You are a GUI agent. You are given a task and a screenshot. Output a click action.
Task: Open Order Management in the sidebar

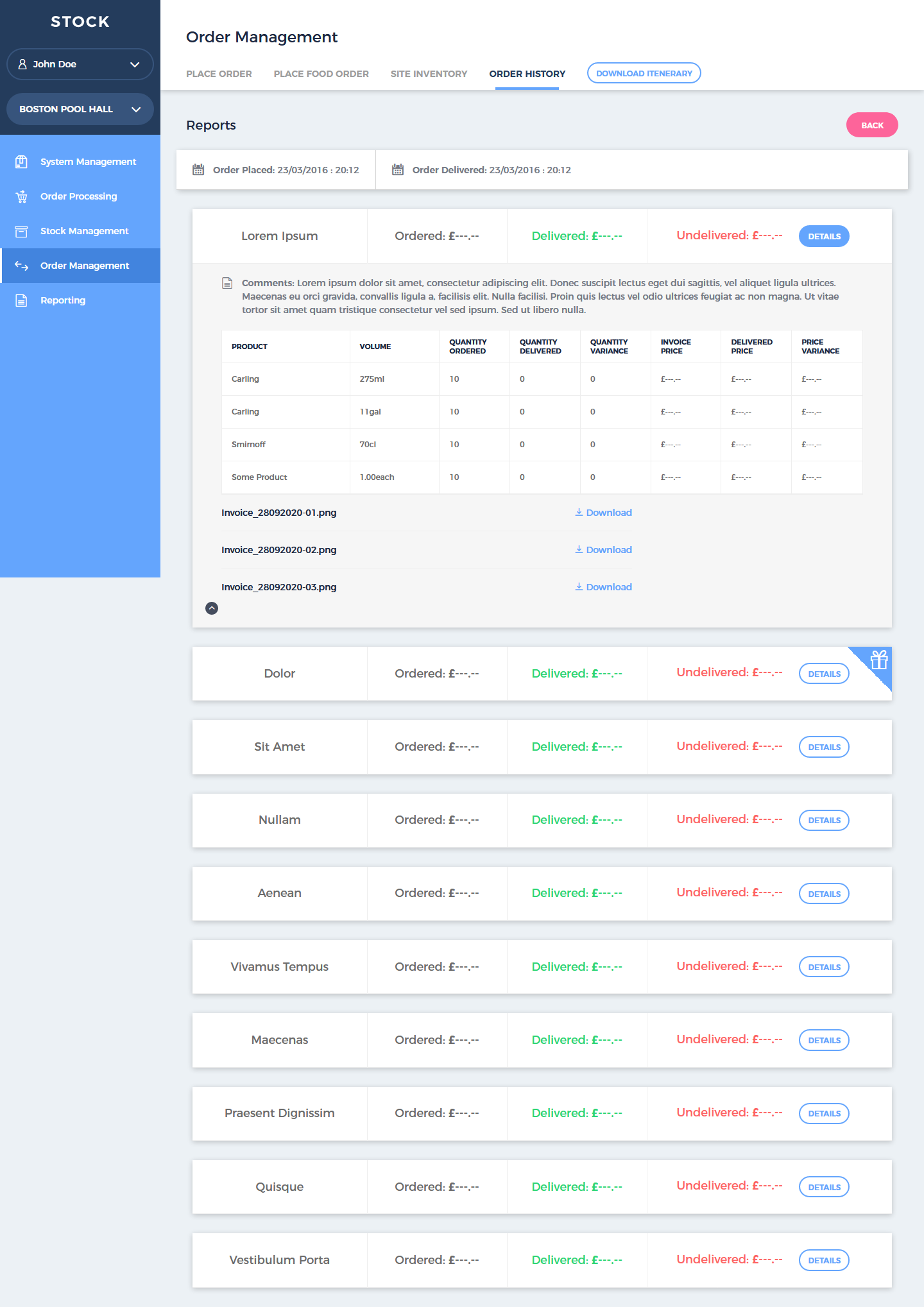(x=84, y=266)
